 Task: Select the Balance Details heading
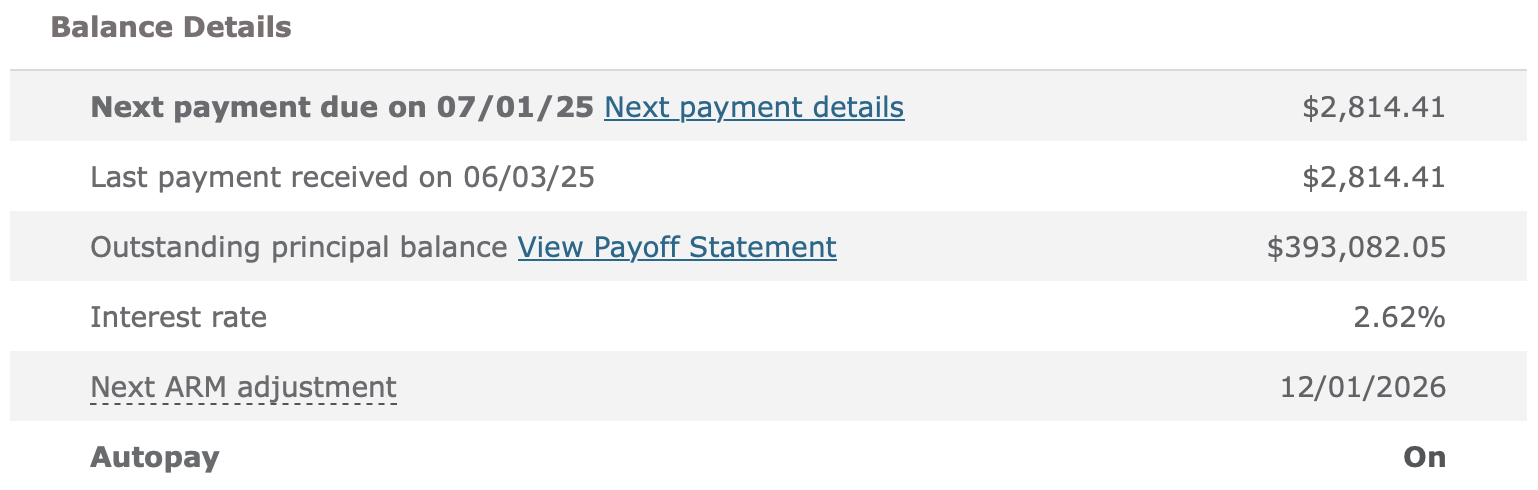(x=171, y=27)
